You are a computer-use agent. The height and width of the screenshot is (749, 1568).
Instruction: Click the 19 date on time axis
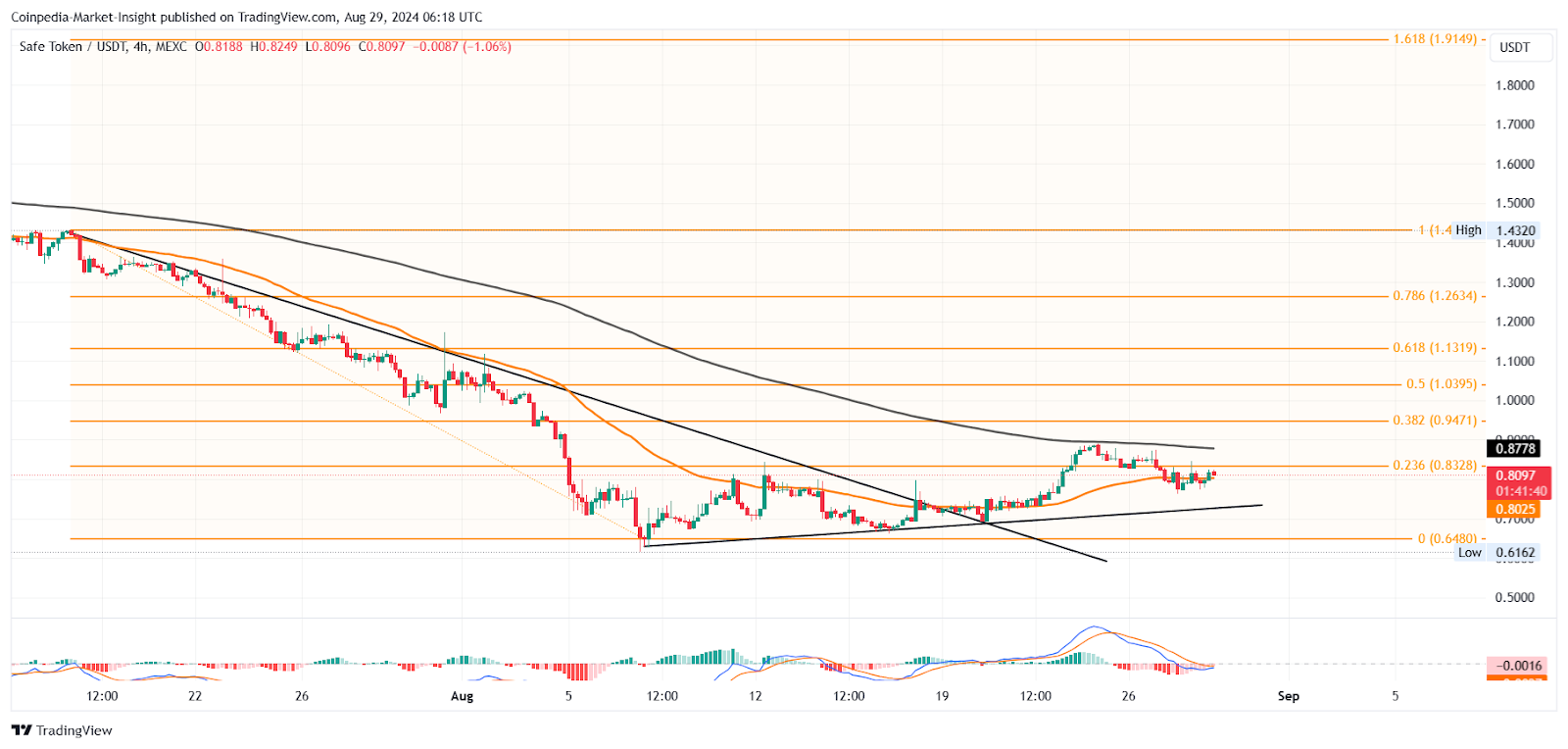(942, 696)
